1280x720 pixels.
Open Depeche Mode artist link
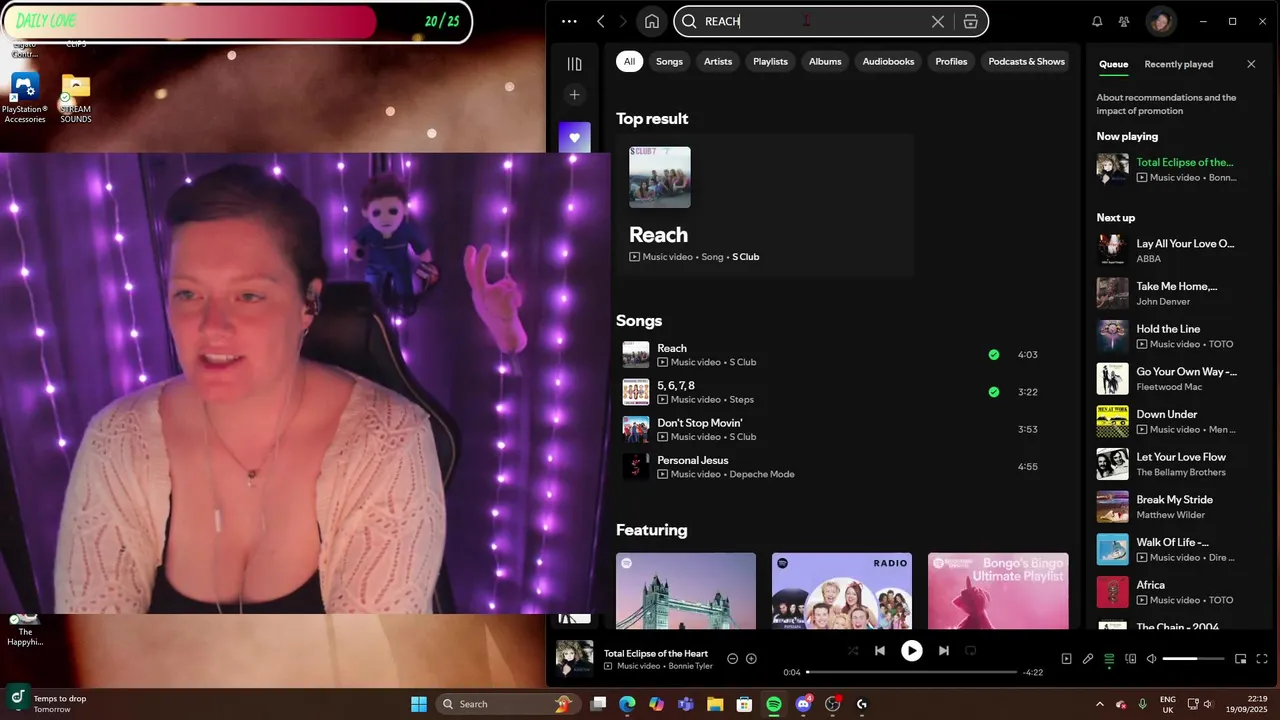pyautogui.click(x=761, y=474)
